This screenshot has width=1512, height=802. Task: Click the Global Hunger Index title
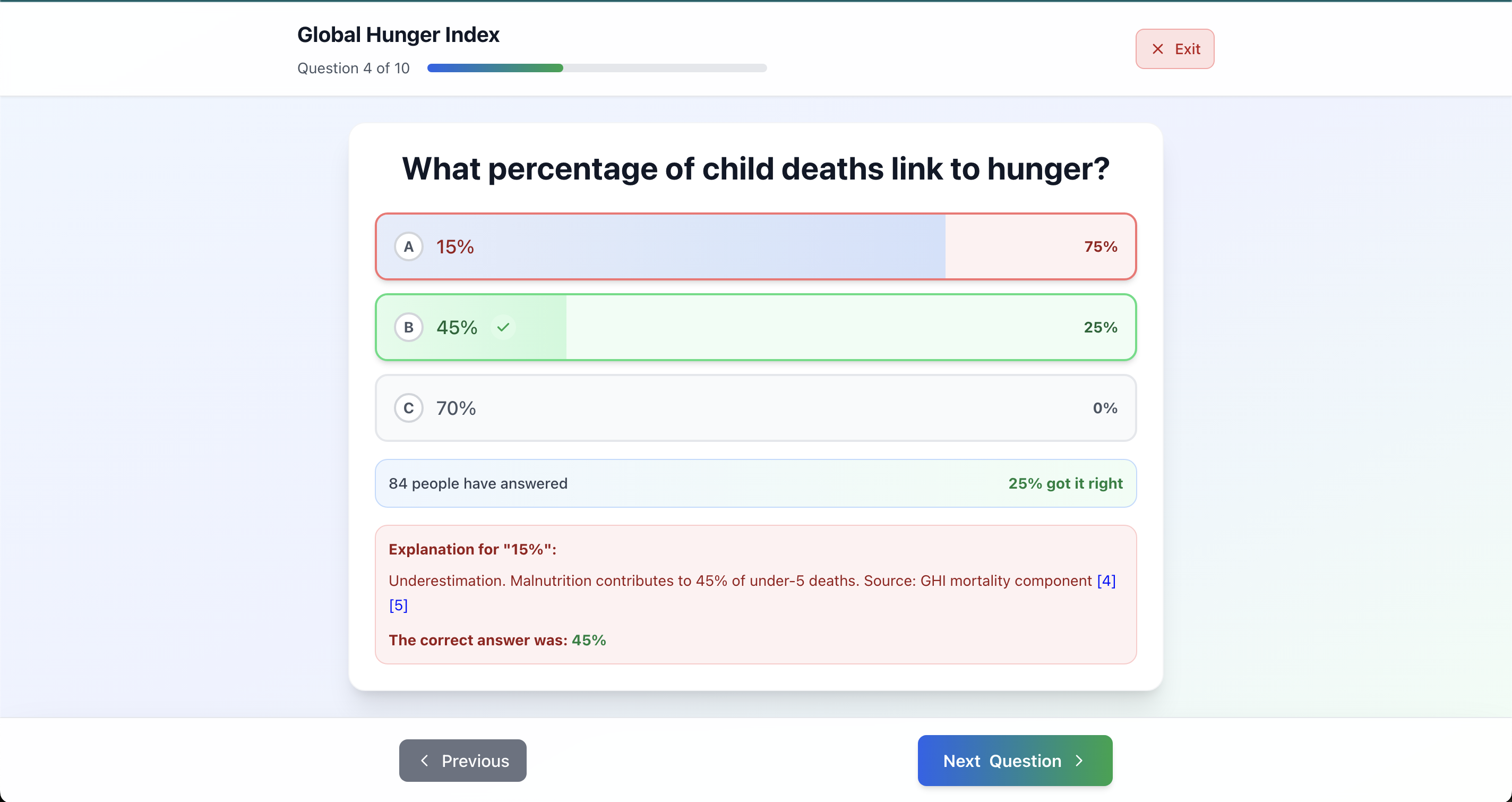(398, 35)
